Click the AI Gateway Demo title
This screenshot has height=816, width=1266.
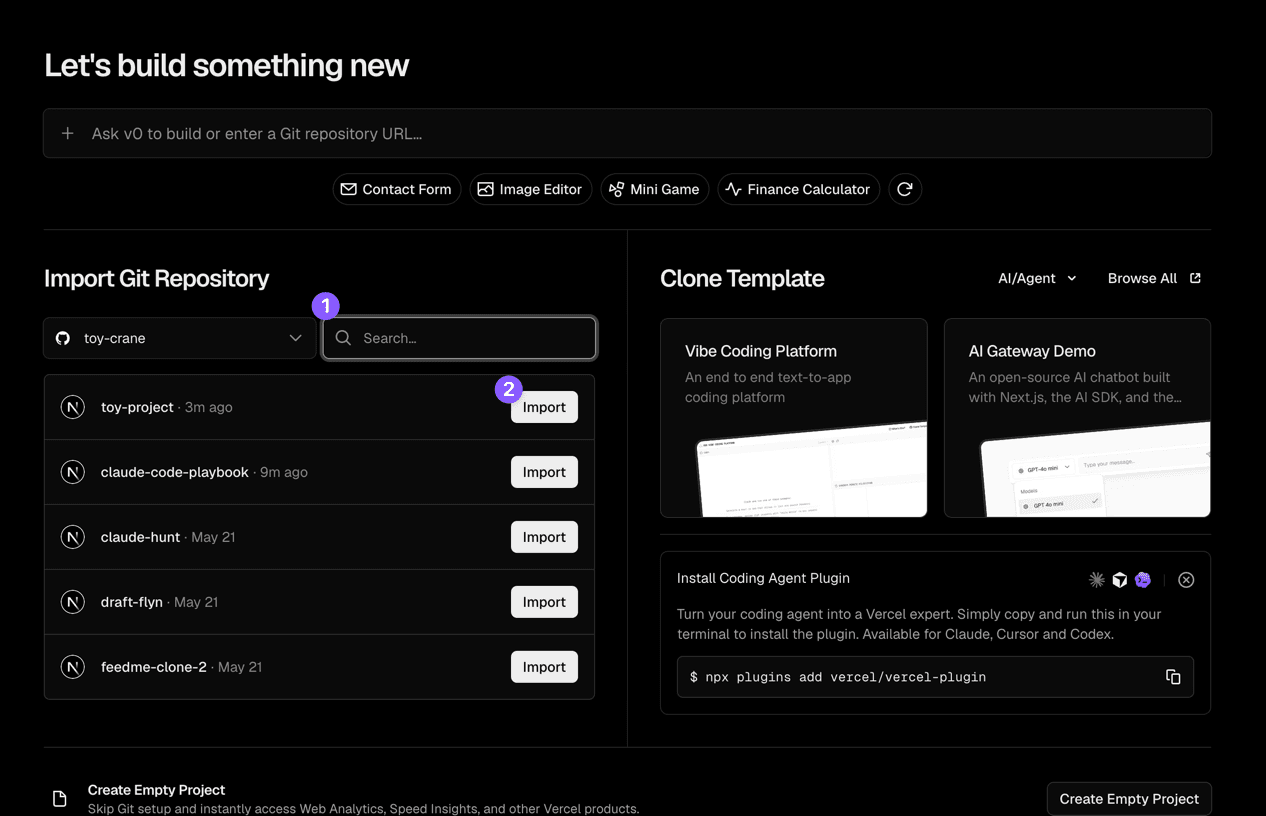pyautogui.click(x=1032, y=351)
